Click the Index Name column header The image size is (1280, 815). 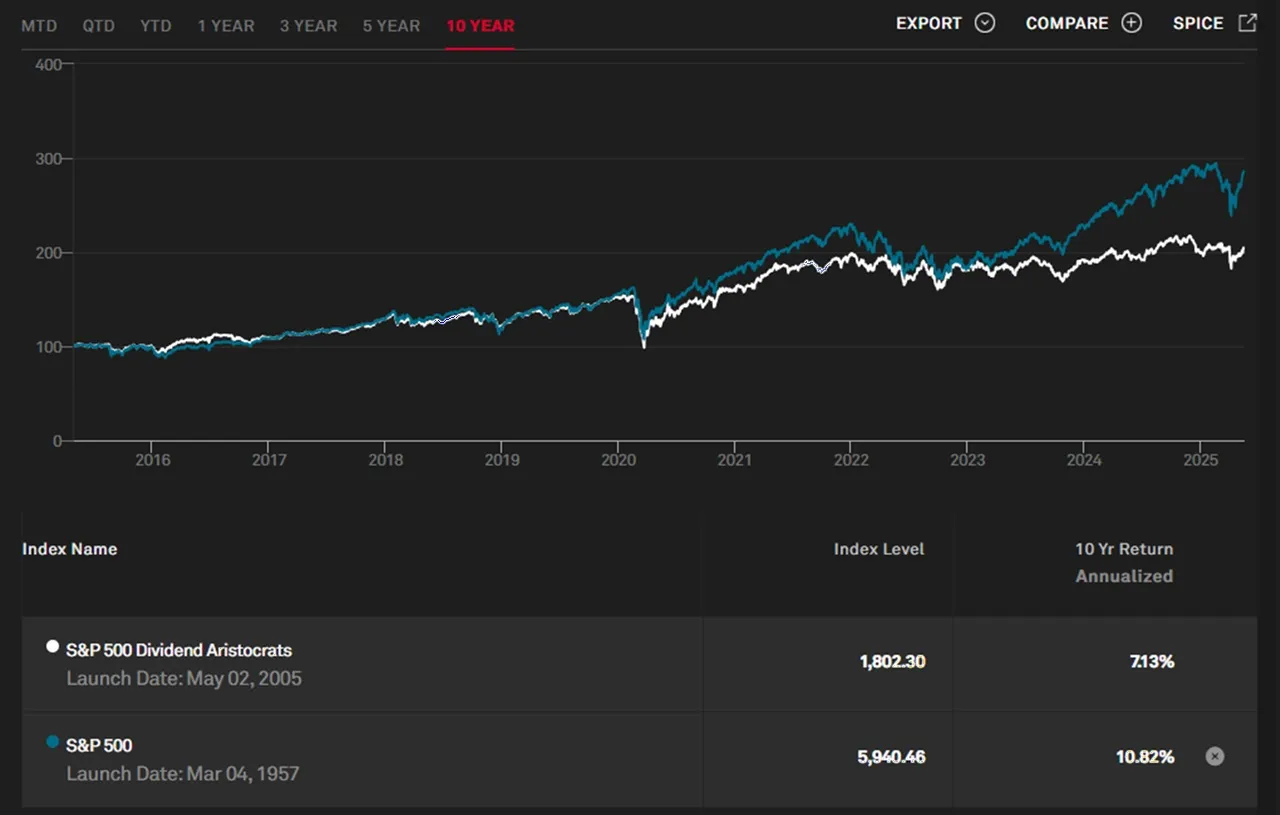pos(70,549)
